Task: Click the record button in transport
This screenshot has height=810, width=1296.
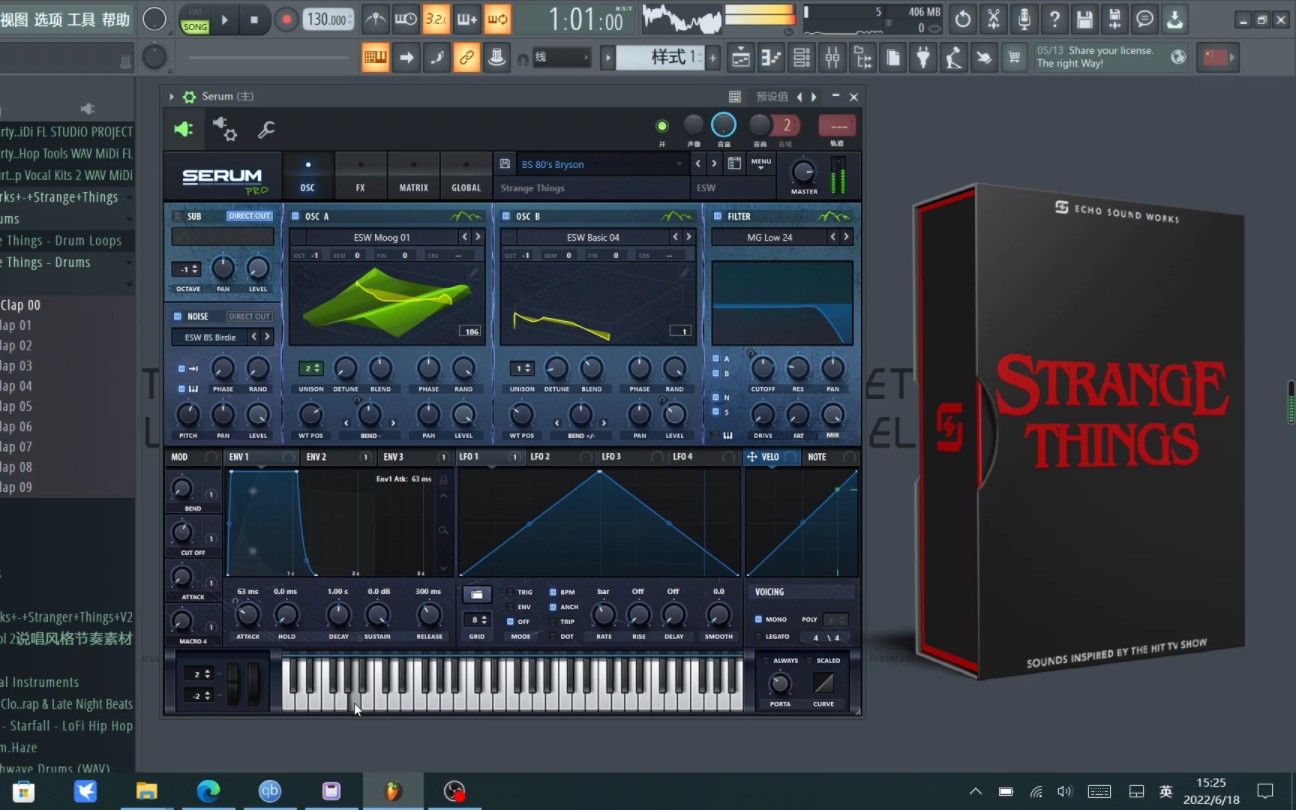Action: (287, 19)
